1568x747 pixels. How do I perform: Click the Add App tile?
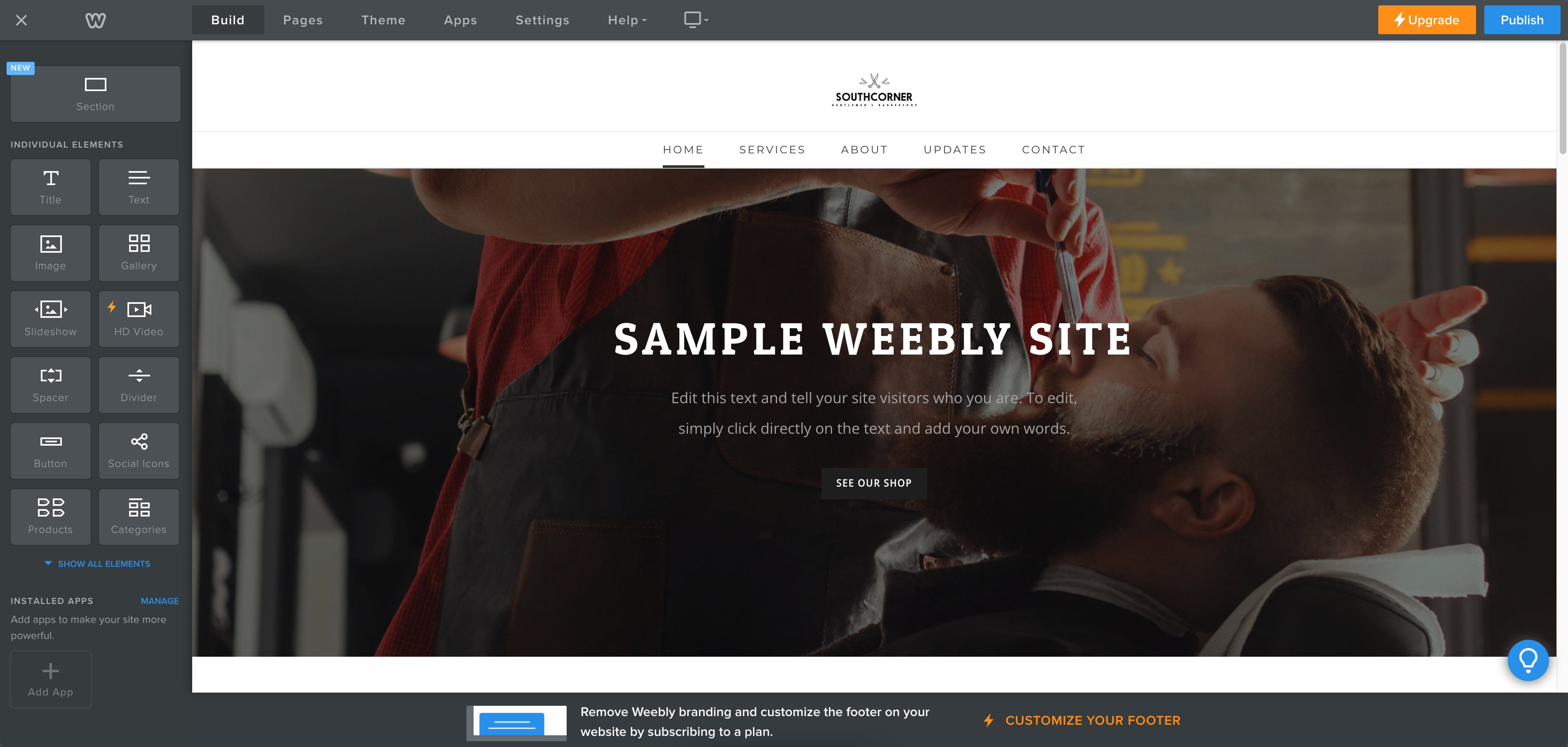(x=51, y=679)
